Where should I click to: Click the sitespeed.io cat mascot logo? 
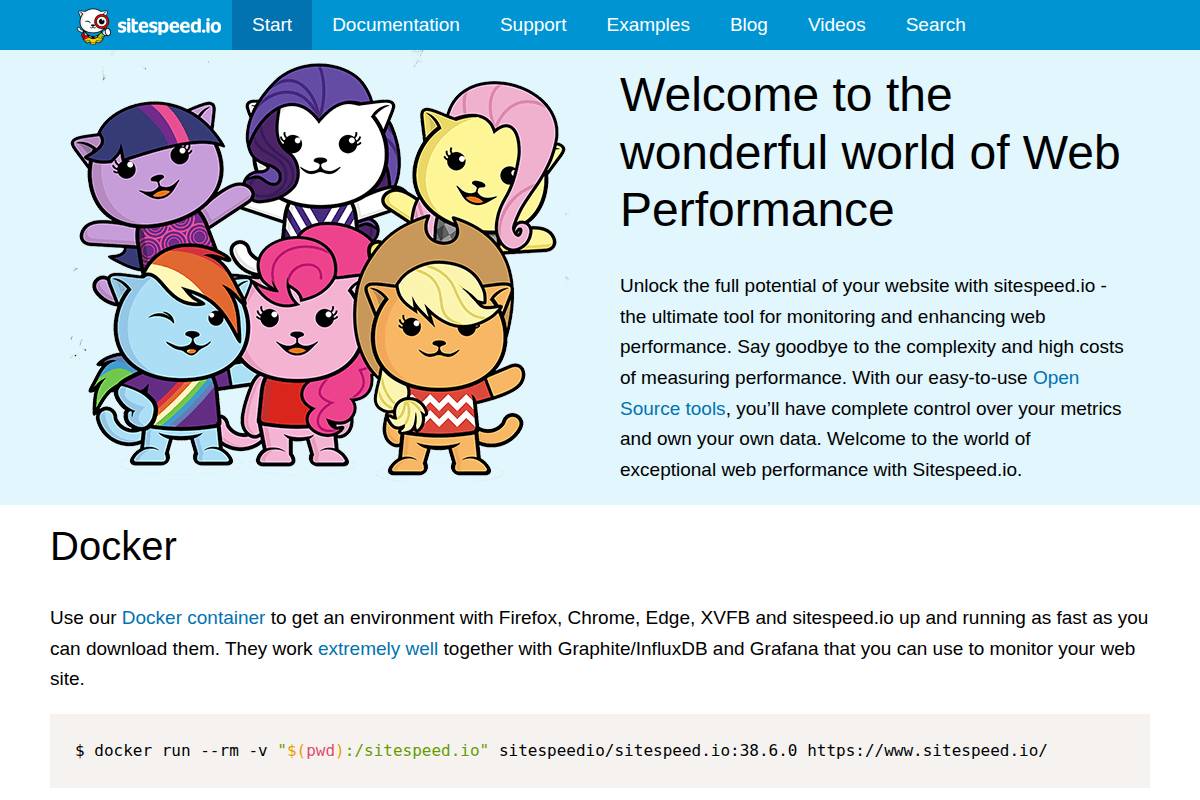[x=94, y=25]
